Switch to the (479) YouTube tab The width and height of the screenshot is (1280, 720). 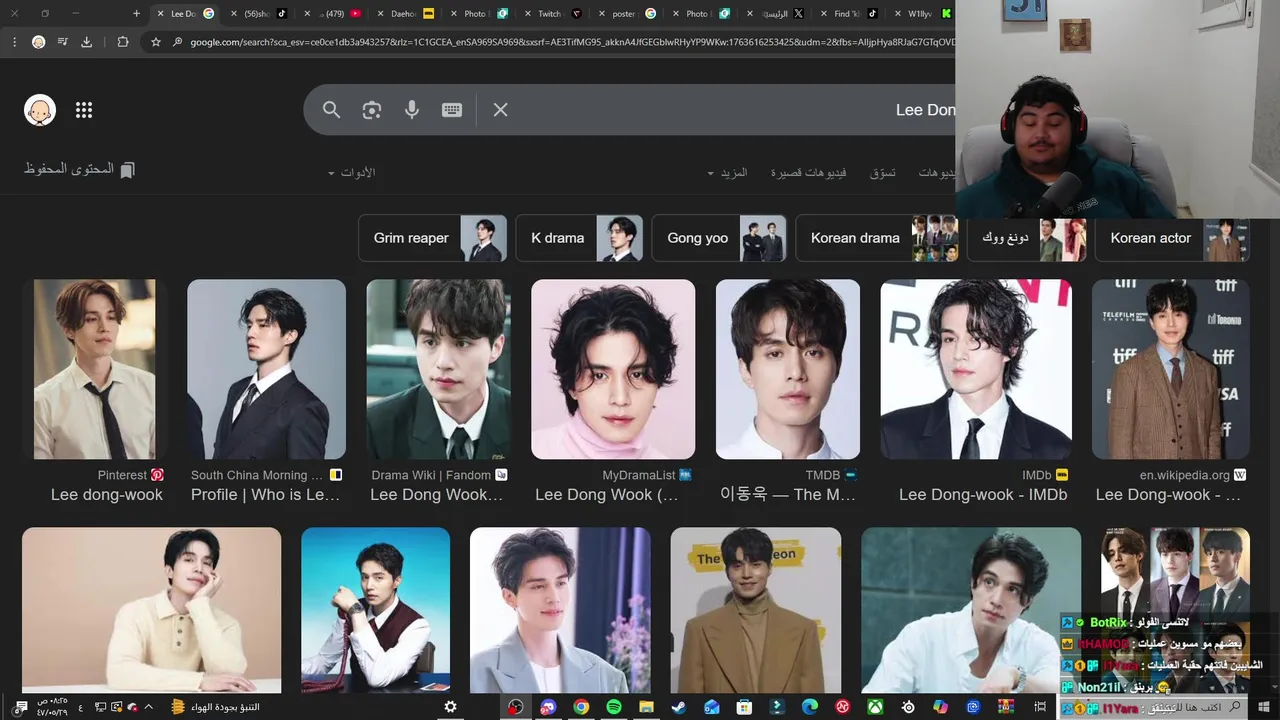pos(333,14)
